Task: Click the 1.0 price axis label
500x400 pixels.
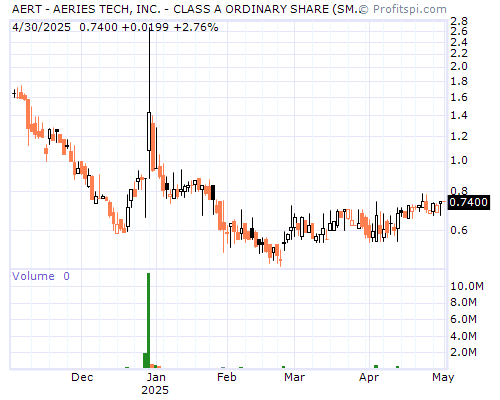Action: click(459, 160)
